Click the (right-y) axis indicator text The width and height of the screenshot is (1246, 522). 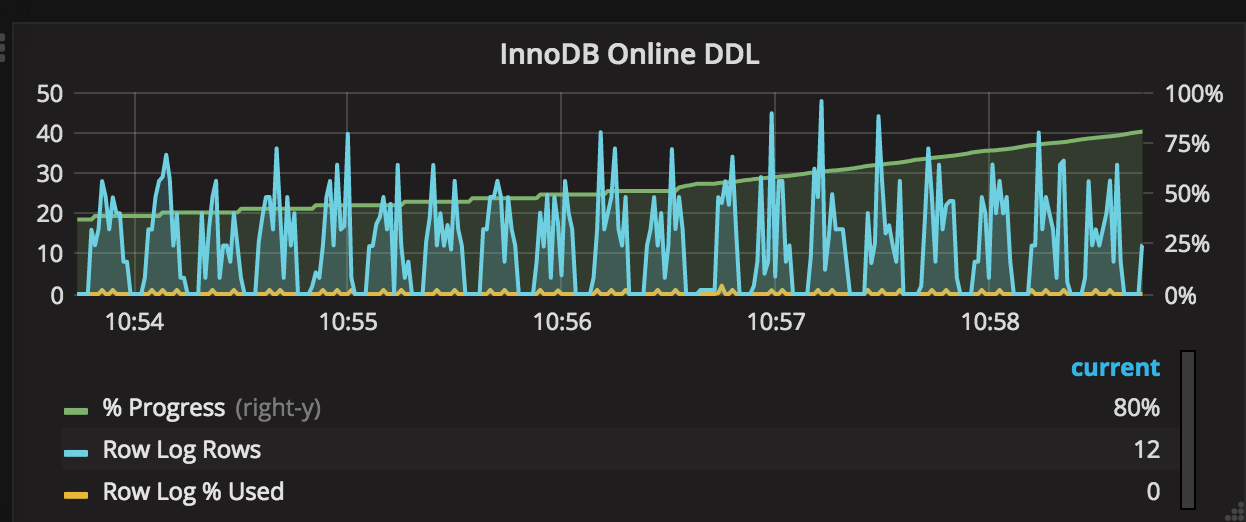[278, 408]
